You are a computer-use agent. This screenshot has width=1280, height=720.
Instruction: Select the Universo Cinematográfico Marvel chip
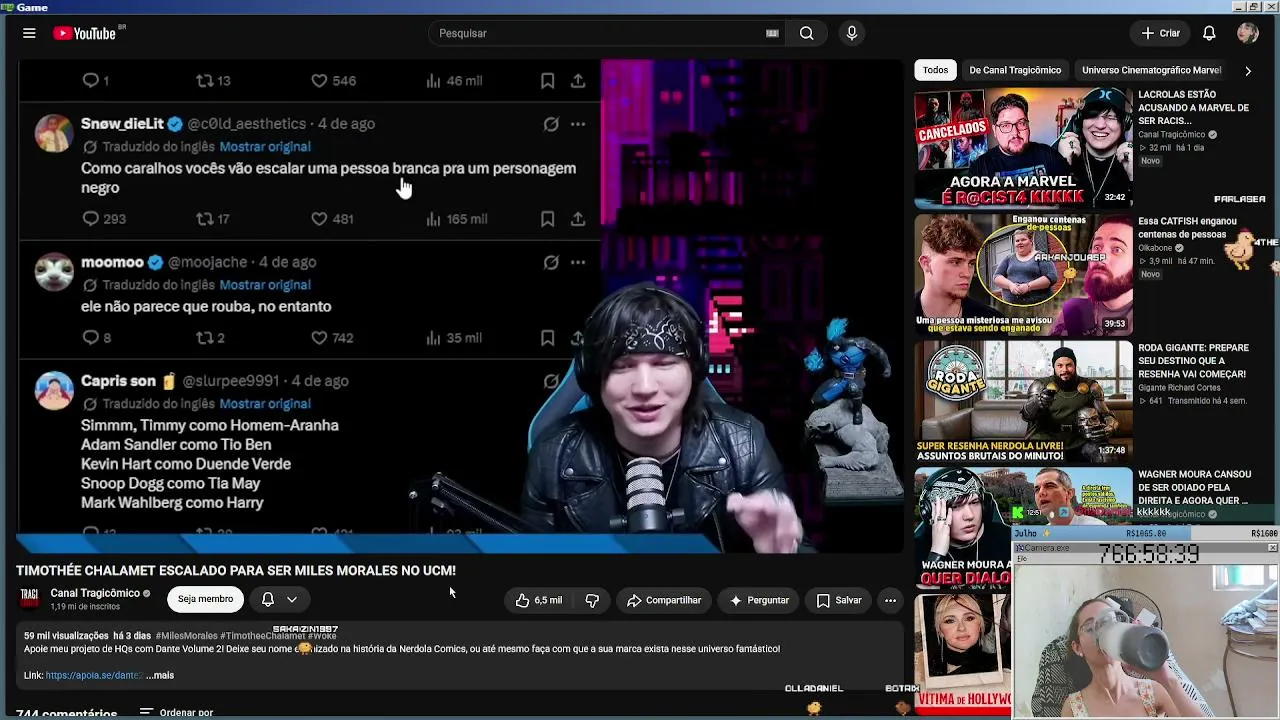click(x=1151, y=70)
